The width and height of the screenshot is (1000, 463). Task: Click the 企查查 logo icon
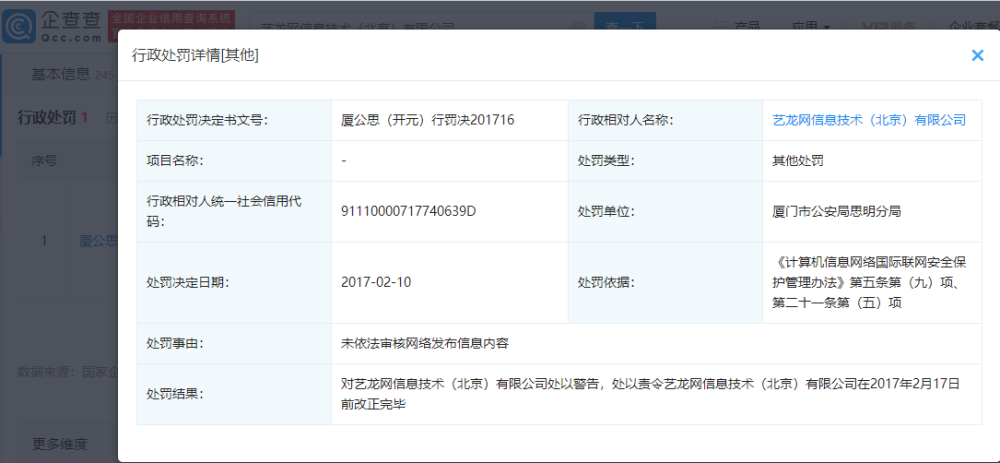(18, 26)
